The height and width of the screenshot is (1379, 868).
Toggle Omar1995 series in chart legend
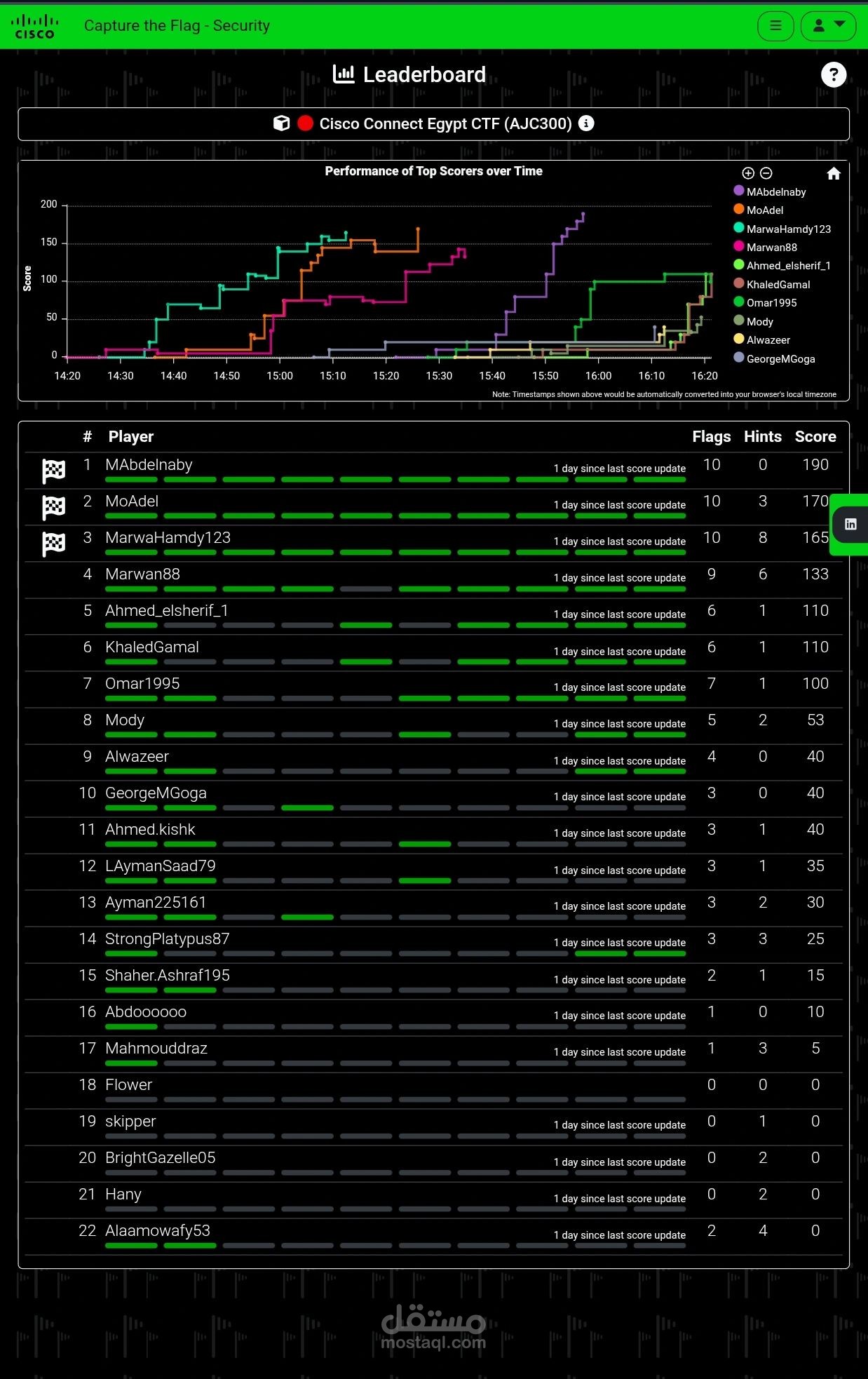766,302
